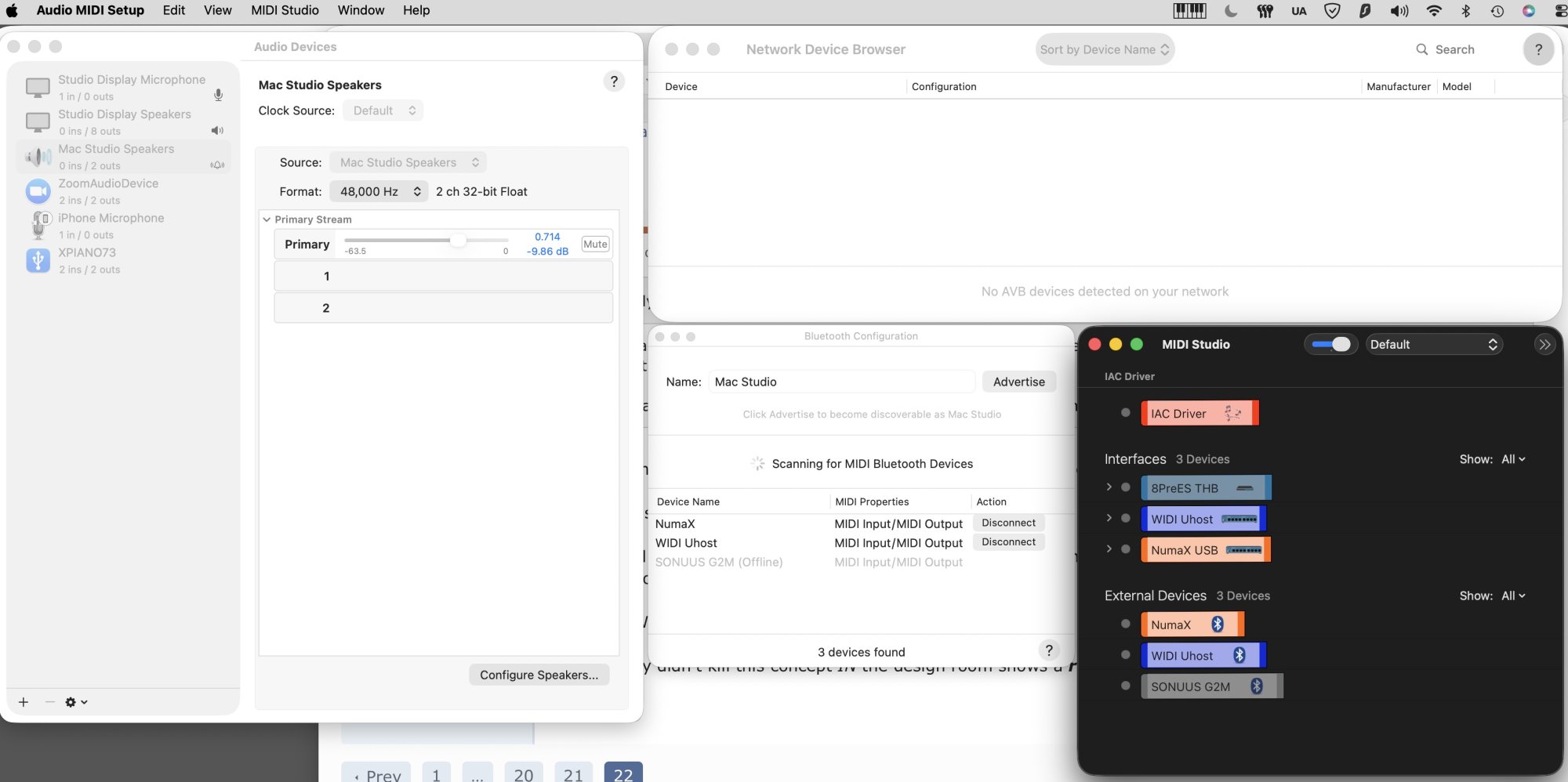
Task: Select channel 2 row in Primary Stream
Action: pyautogui.click(x=443, y=308)
